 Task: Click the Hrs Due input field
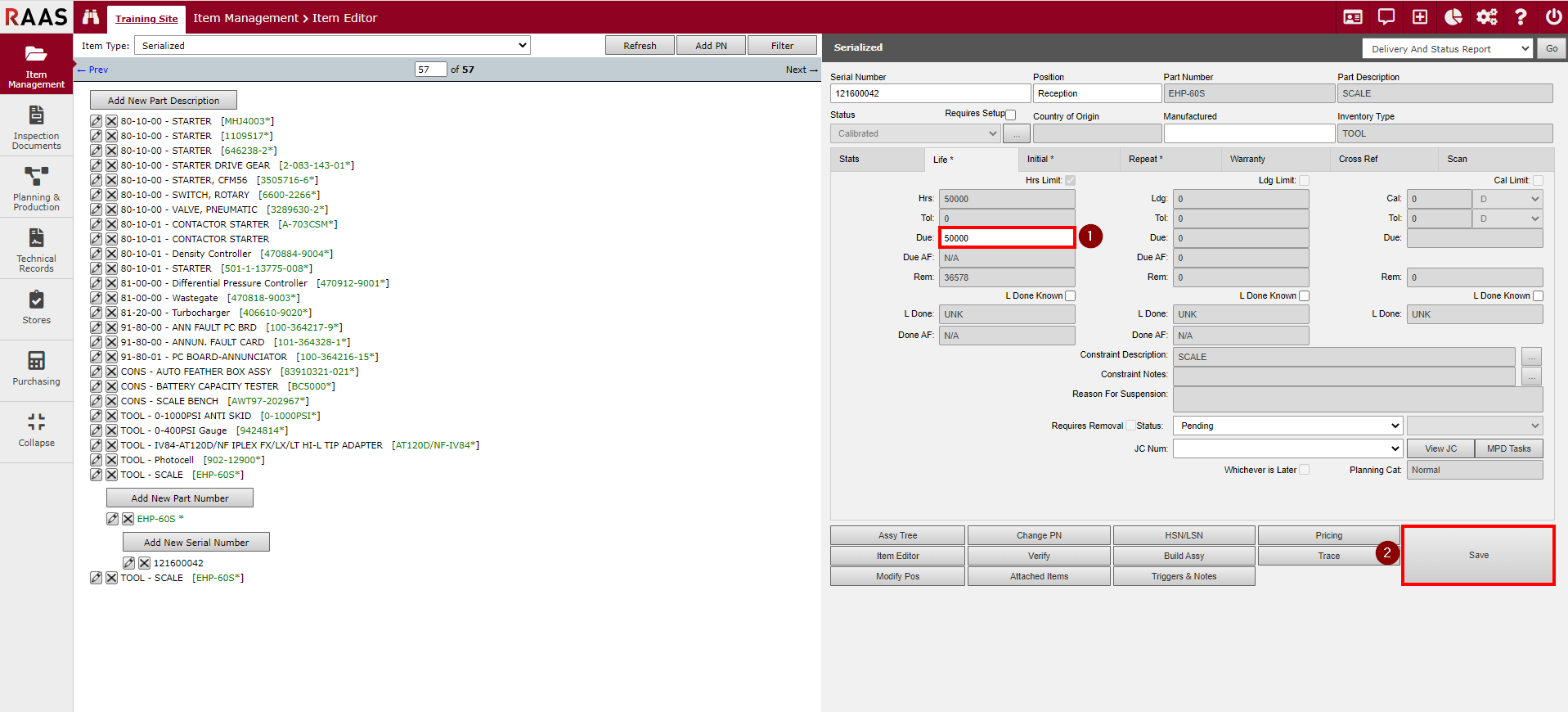pyautogui.click(x=1006, y=238)
